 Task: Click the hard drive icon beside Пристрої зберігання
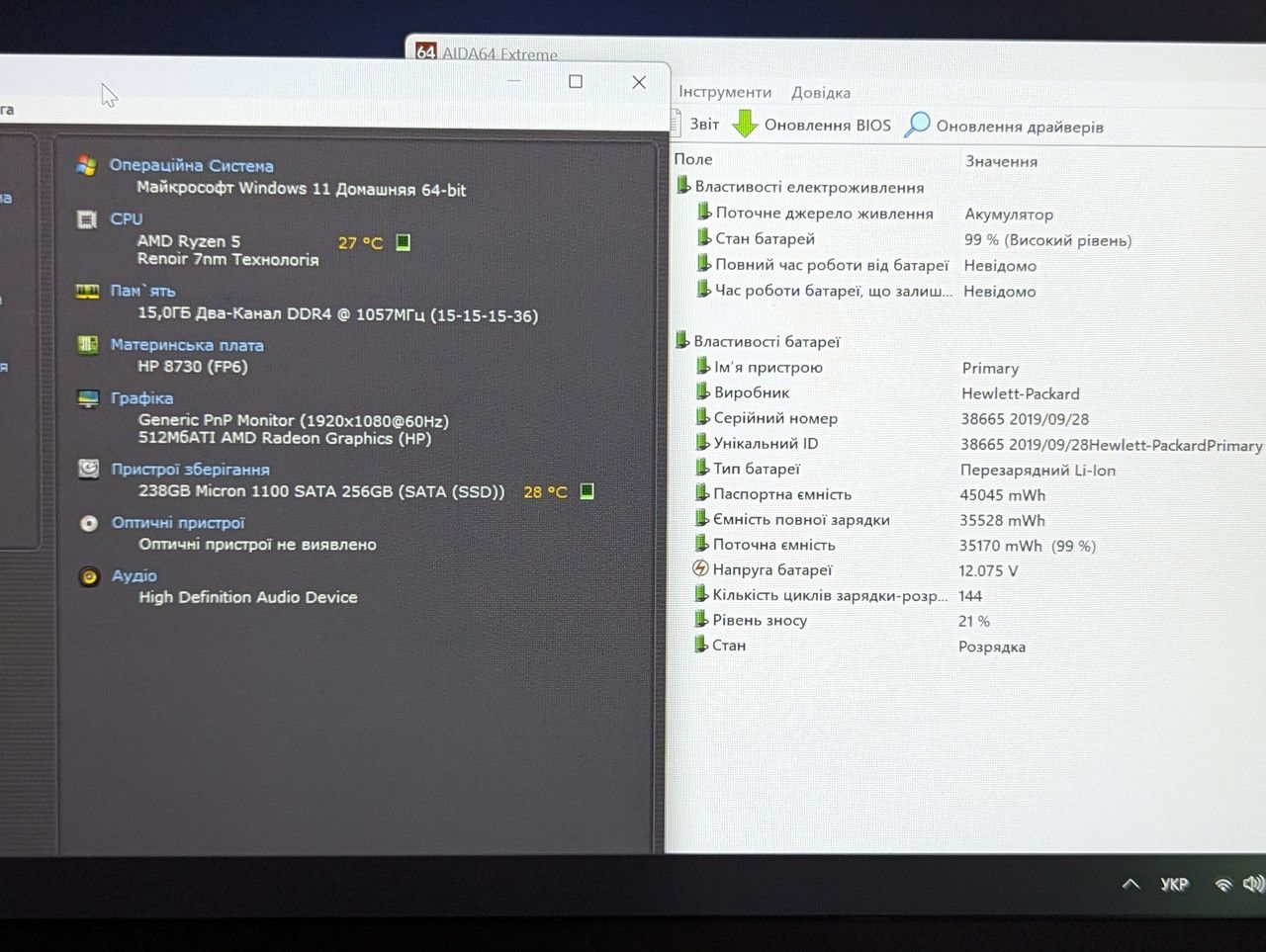click(x=89, y=469)
